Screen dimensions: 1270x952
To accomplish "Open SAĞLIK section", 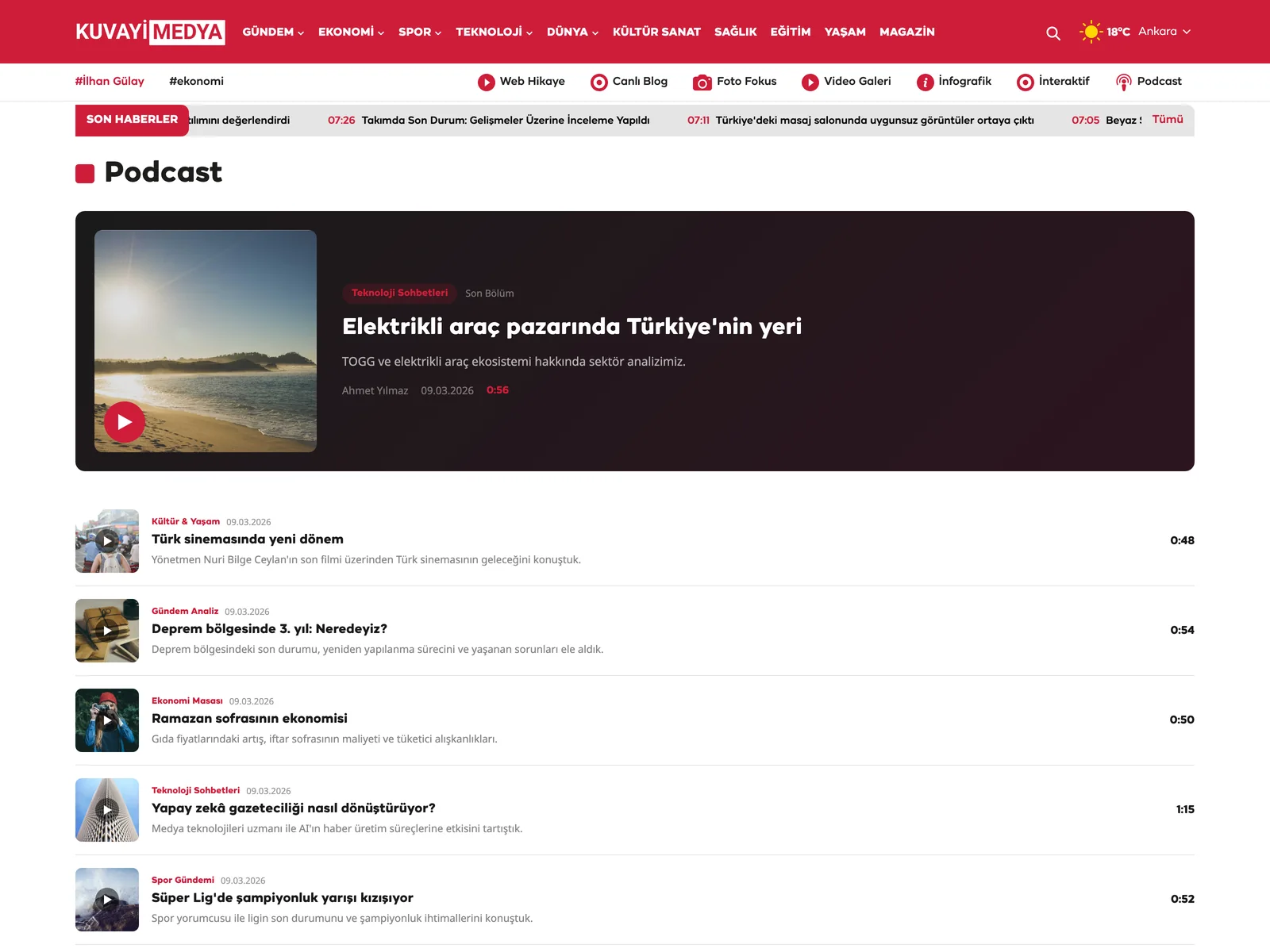I will click(735, 32).
